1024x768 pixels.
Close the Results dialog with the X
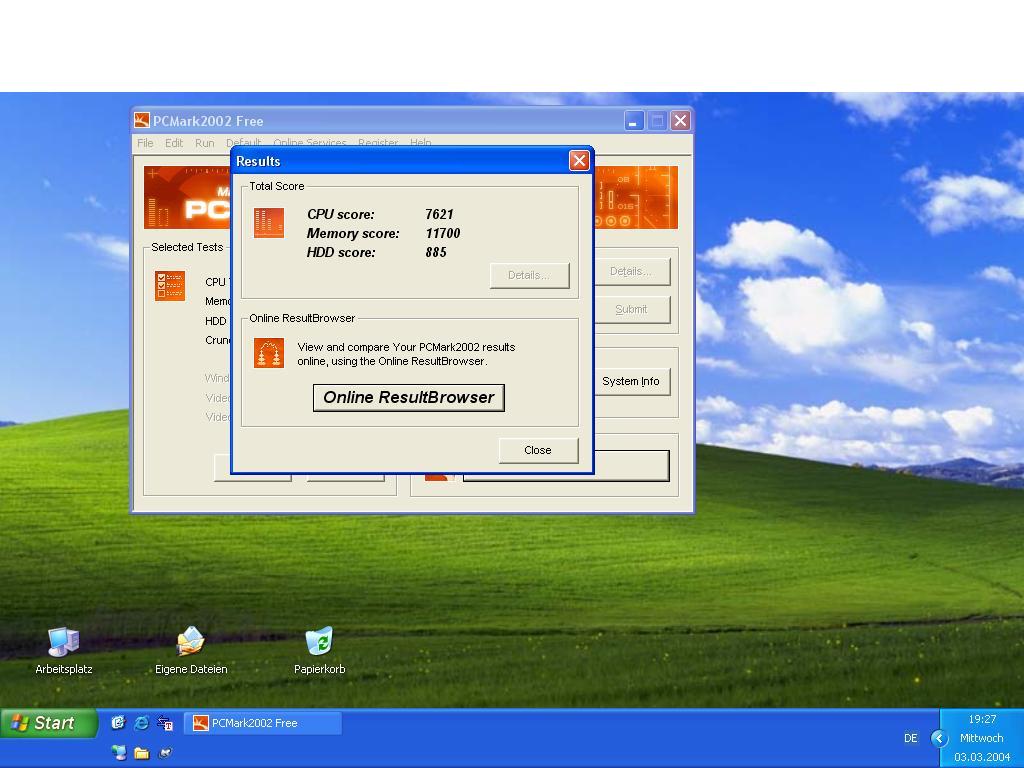coord(579,161)
